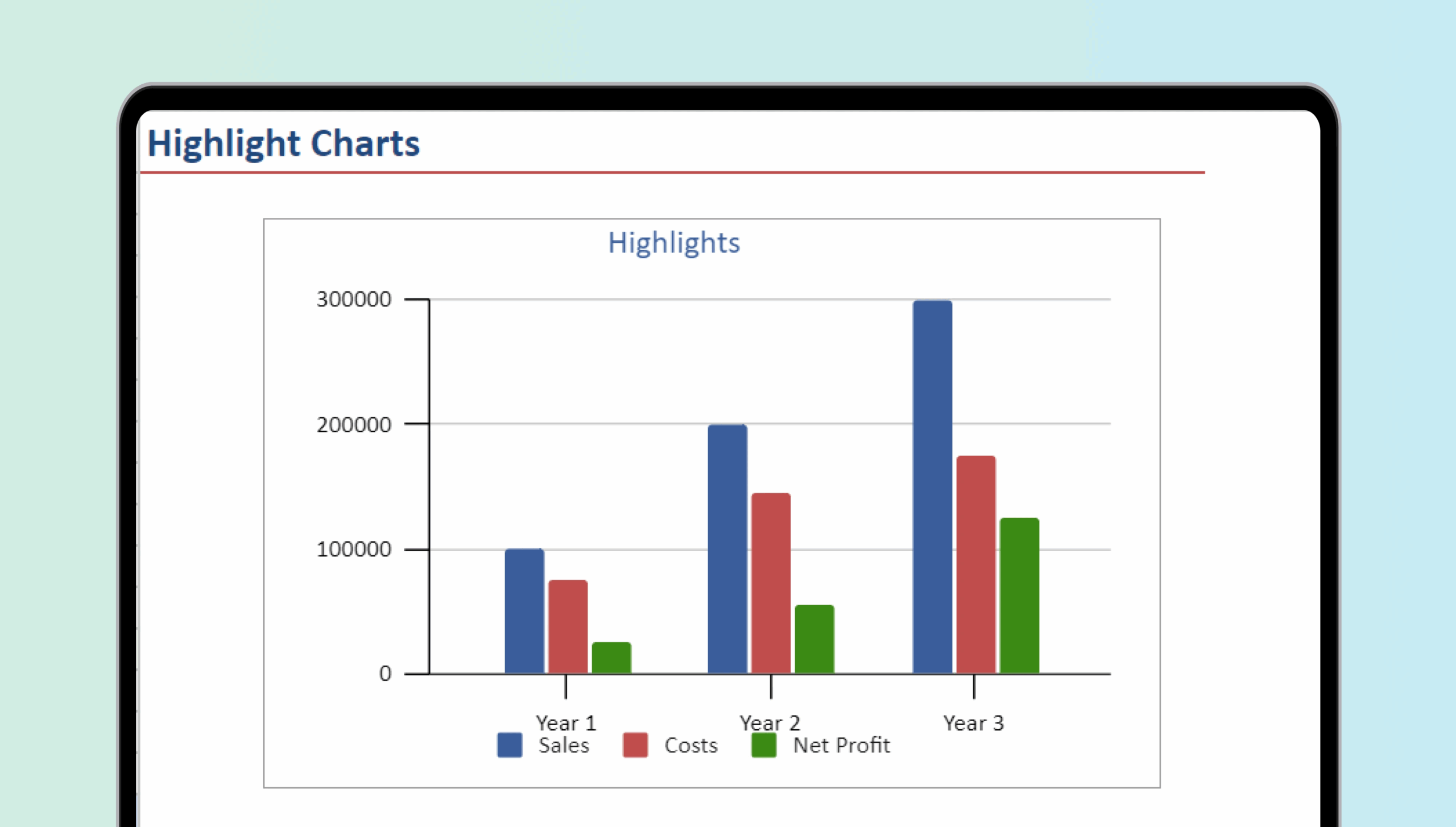Select the Year 1 Sales bar
The width and height of the screenshot is (1456, 827).
524,611
